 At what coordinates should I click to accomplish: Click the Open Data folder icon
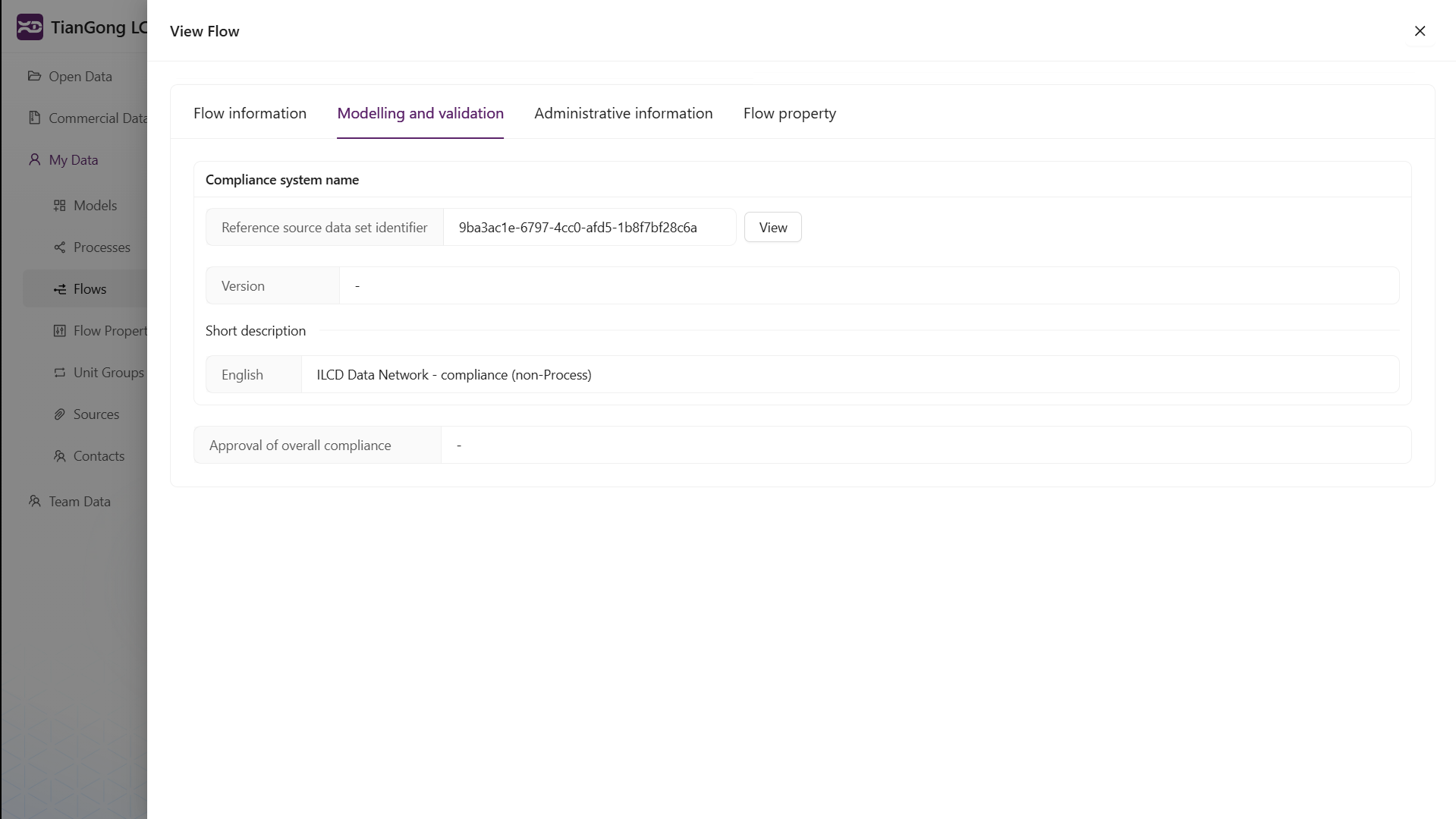click(x=34, y=76)
